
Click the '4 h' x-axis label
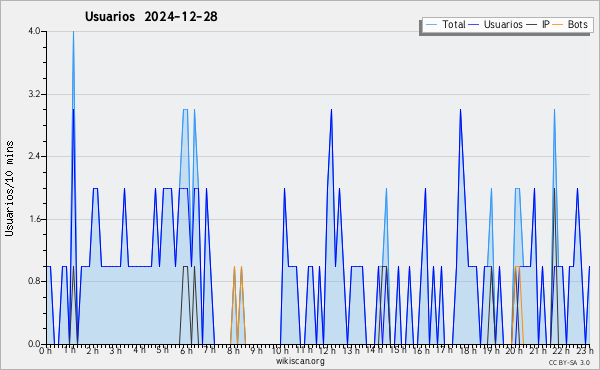[139, 350]
